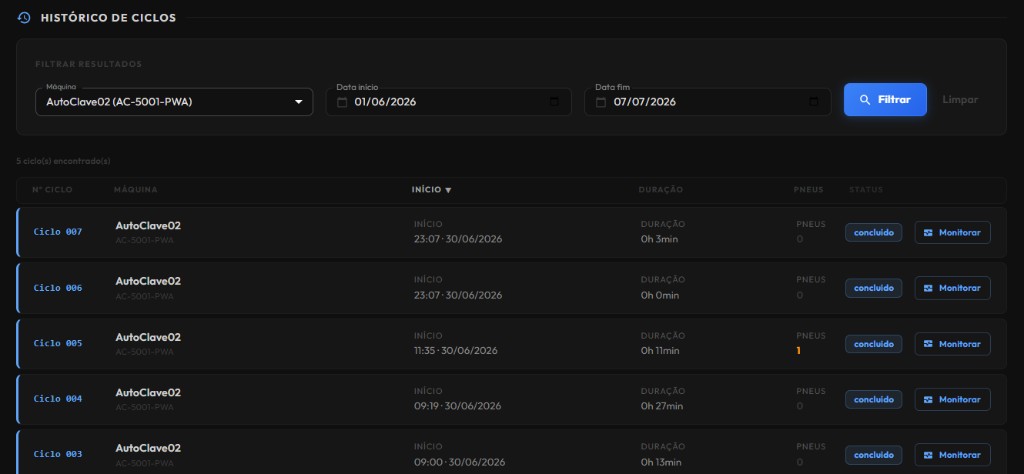Image resolution: width=1024 pixels, height=474 pixels.
Task: Sort by Duração column header
Action: pos(660,190)
